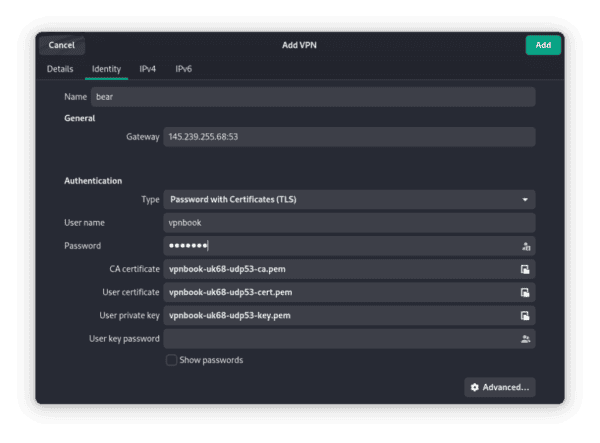Viewport: 600px width, 443px height.
Task: Cancel the Add VPN dialog
Action: (x=61, y=45)
